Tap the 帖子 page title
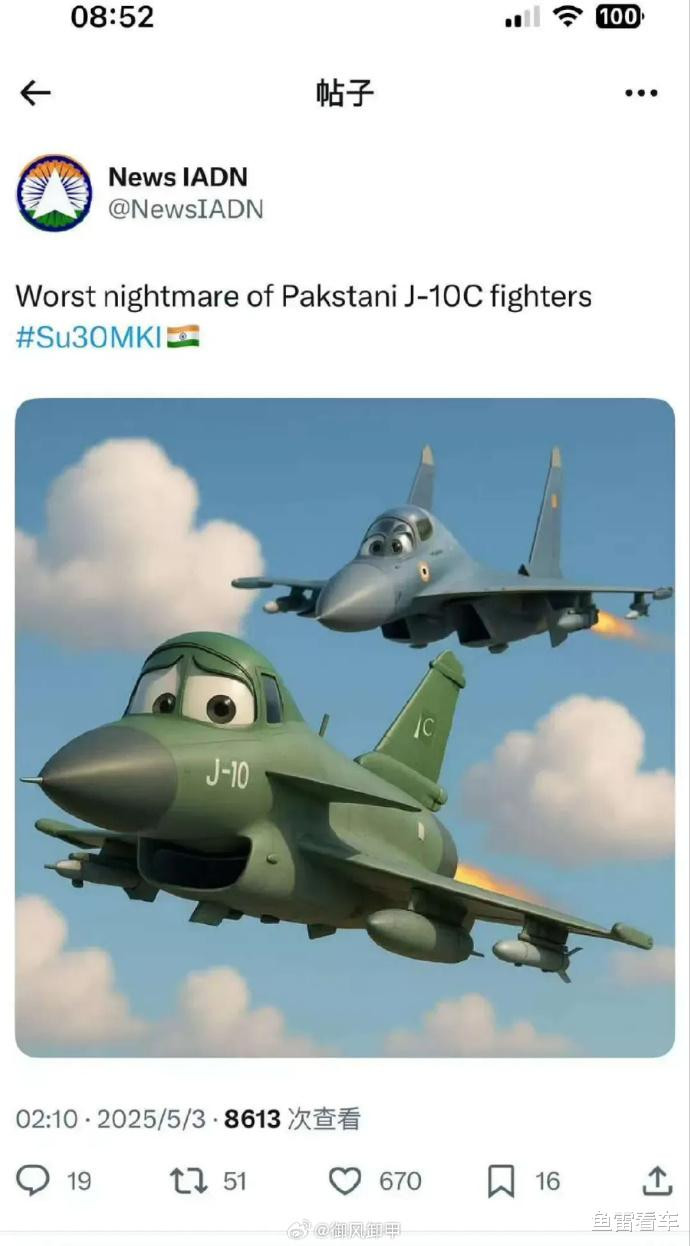 (345, 93)
